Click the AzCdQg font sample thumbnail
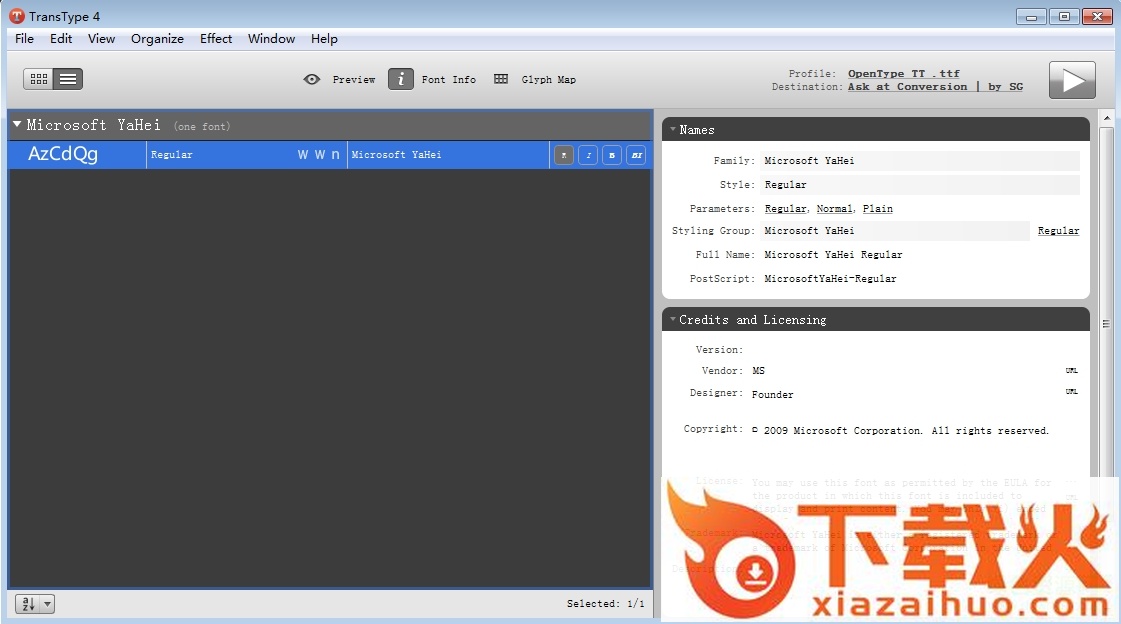The height and width of the screenshot is (624, 1121). pyautogui.click(x=63, y=154)
